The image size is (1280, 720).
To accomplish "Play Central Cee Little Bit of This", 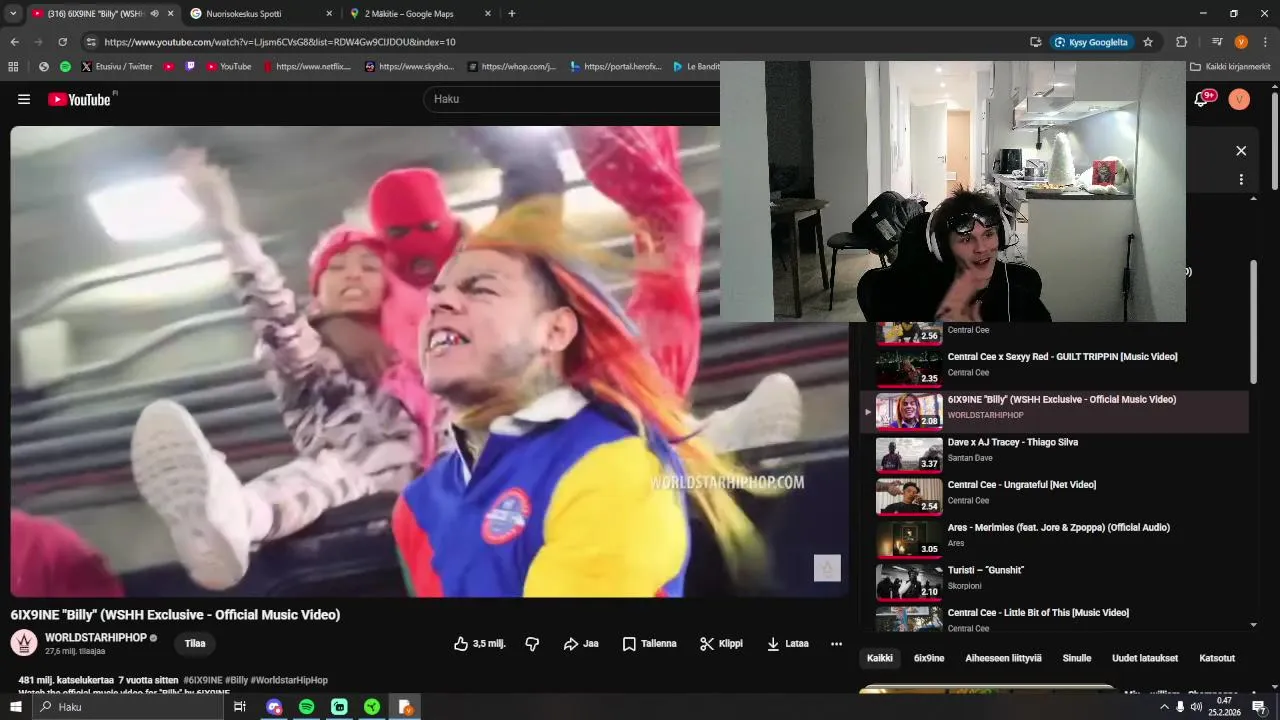I will tap(1054, 620).
